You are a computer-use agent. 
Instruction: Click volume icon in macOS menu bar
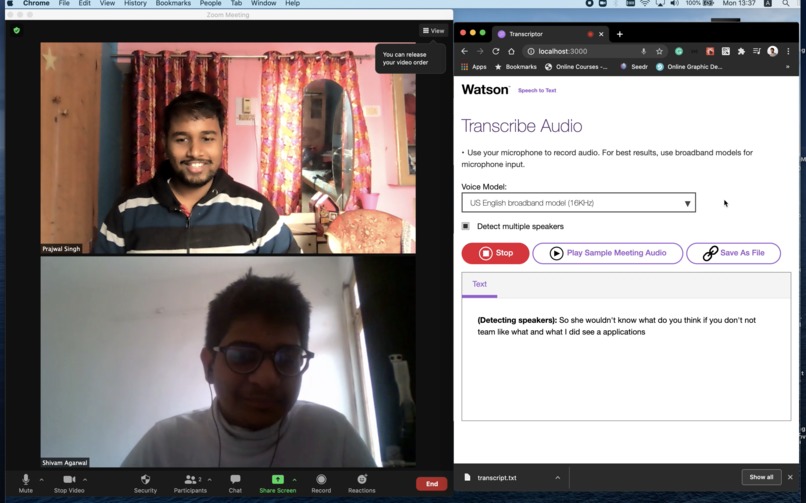tap(674, 3)
